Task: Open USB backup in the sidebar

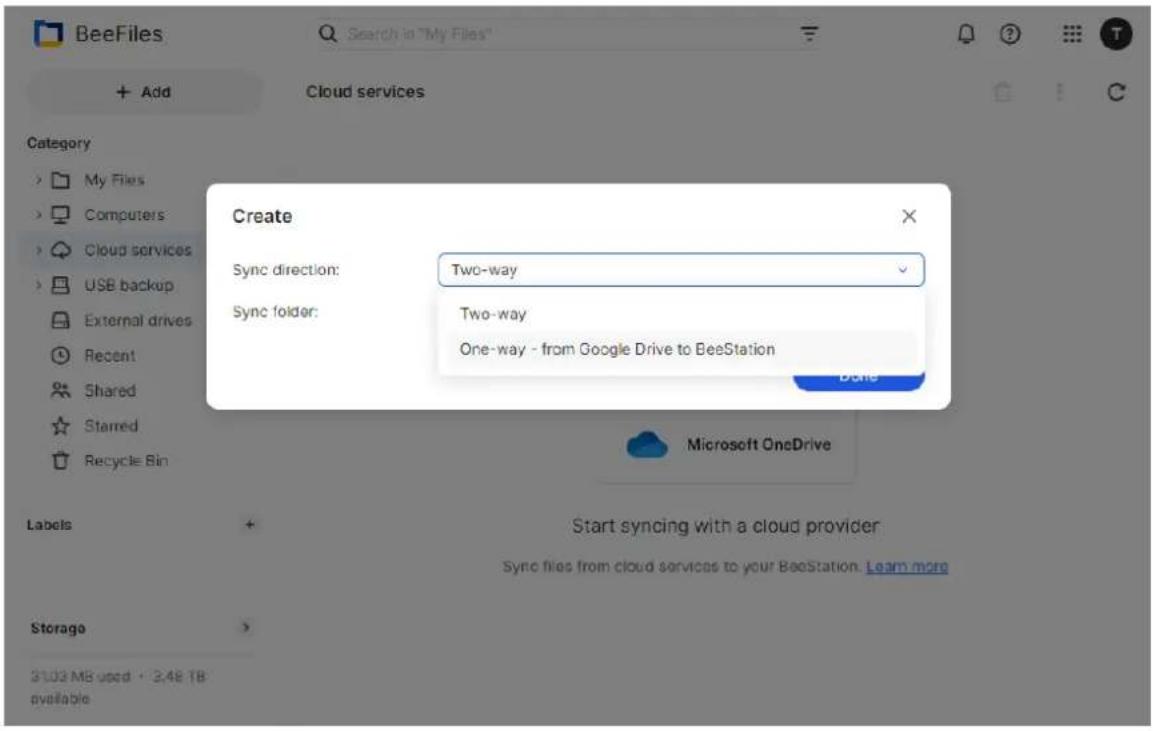Action: (129, 285)
